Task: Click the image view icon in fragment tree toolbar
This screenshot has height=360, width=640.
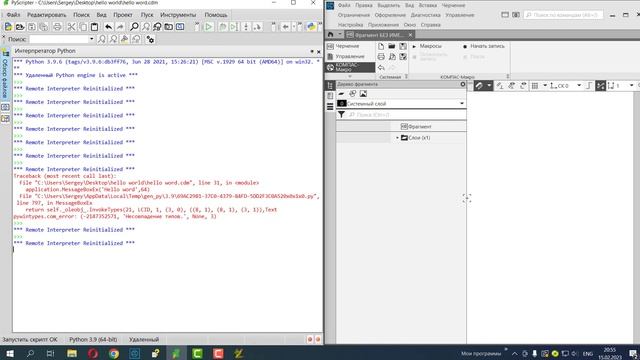Action: click(x=363, y=94)
